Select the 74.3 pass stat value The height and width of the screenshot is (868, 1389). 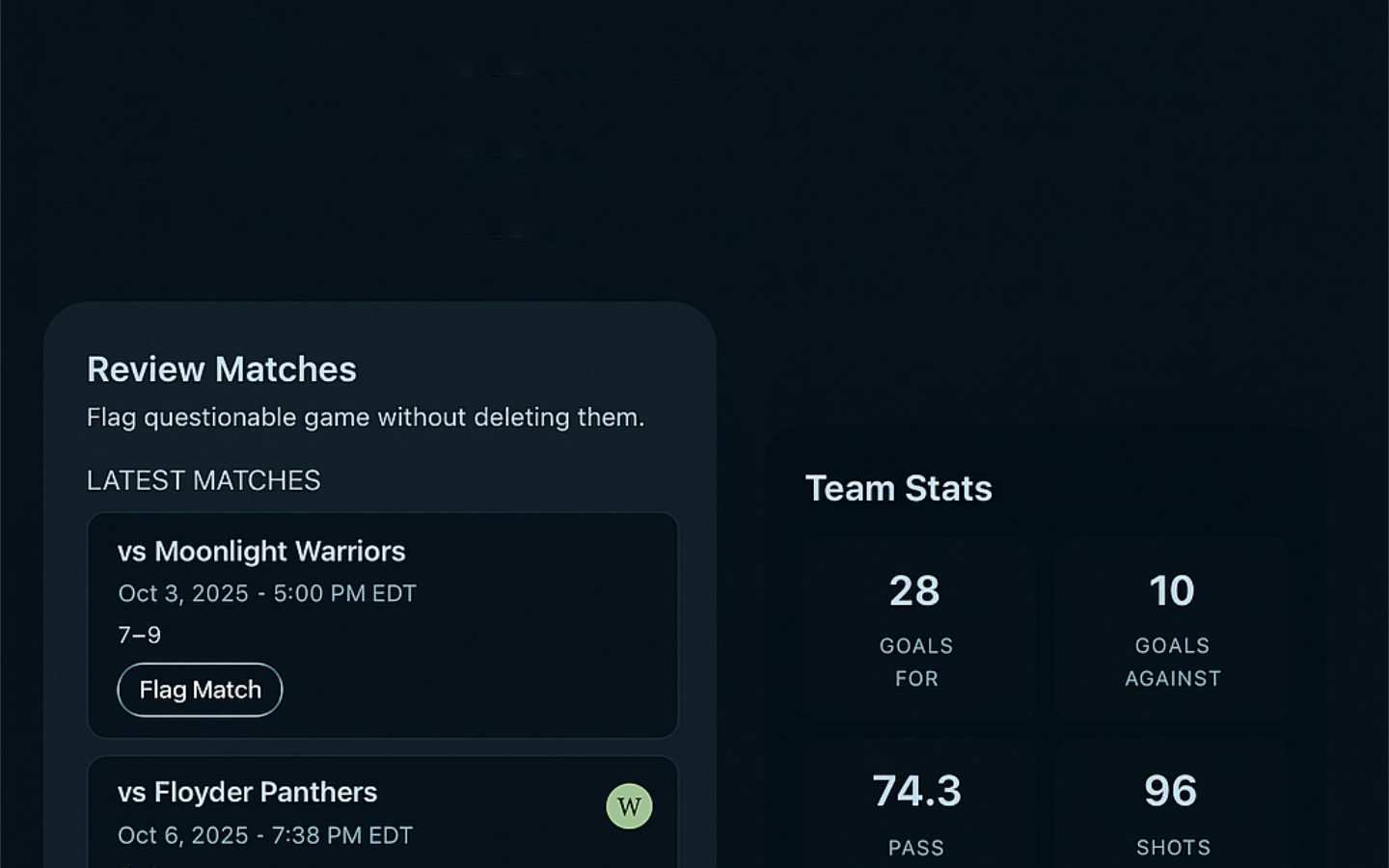point(916,792)
